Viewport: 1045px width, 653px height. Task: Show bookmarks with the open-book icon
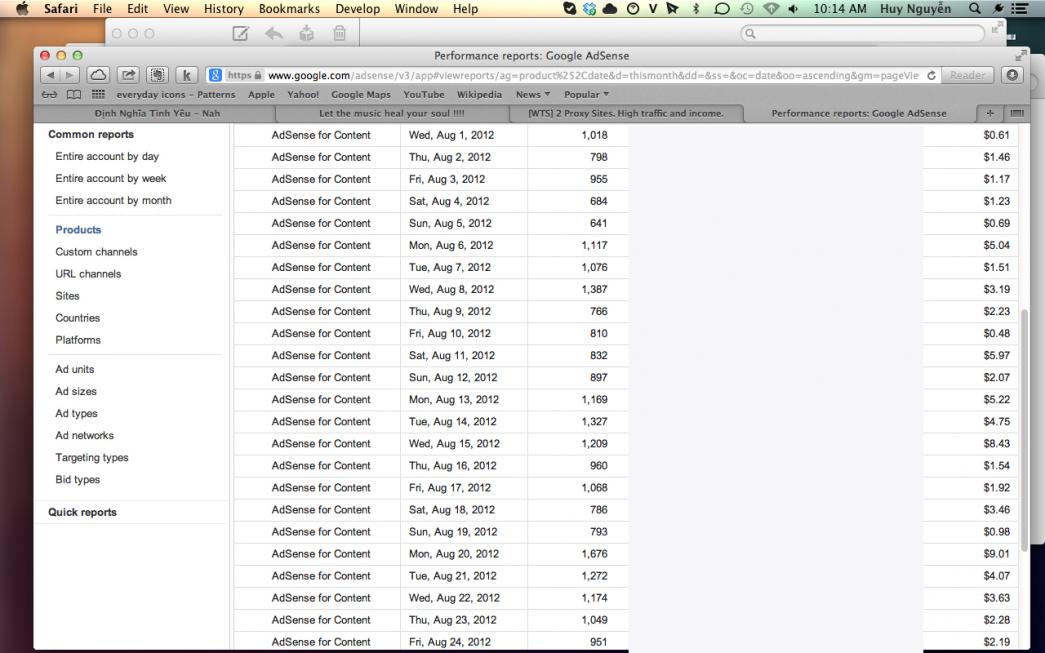pos(73,94)
